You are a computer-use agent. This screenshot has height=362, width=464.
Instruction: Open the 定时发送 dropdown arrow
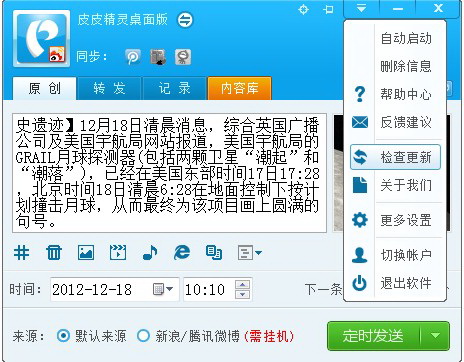click(435, 336)
